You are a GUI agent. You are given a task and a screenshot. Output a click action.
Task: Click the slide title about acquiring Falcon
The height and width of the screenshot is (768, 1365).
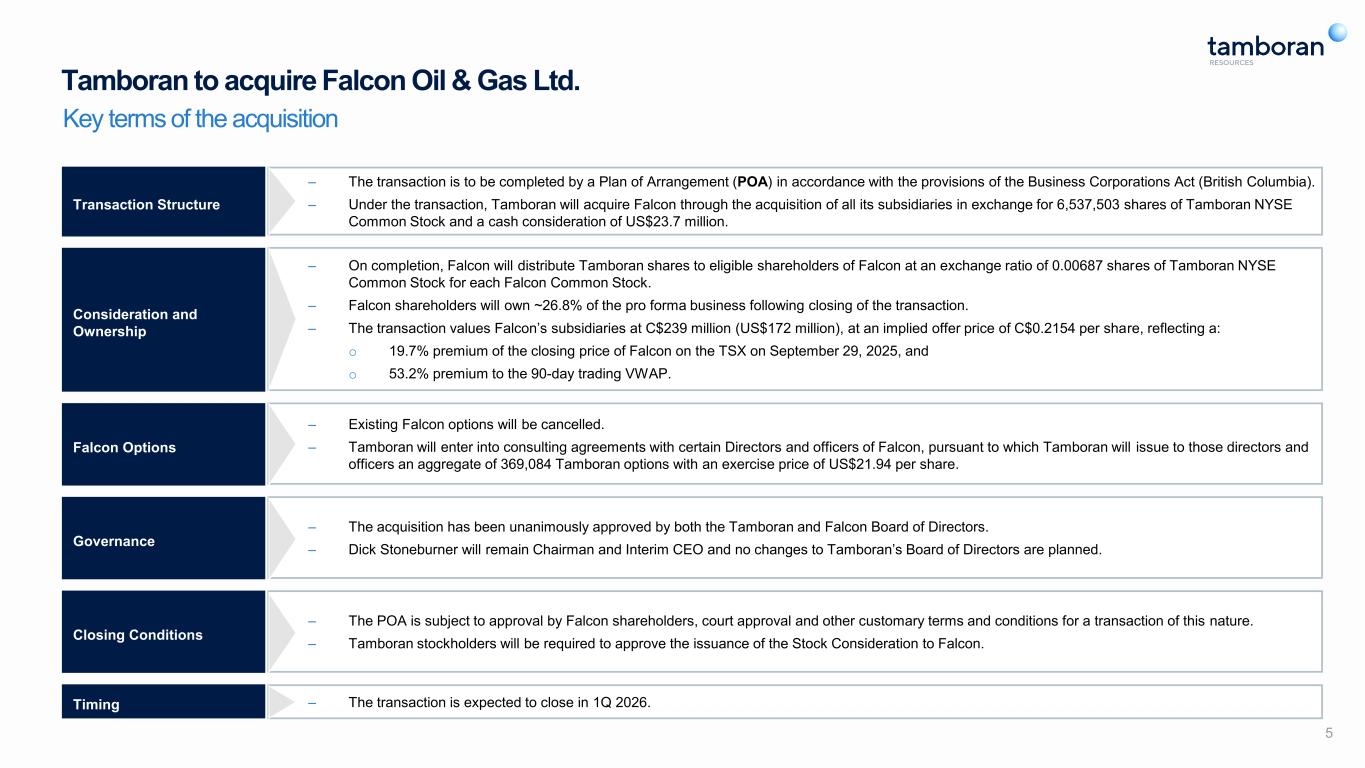point(321,80)
